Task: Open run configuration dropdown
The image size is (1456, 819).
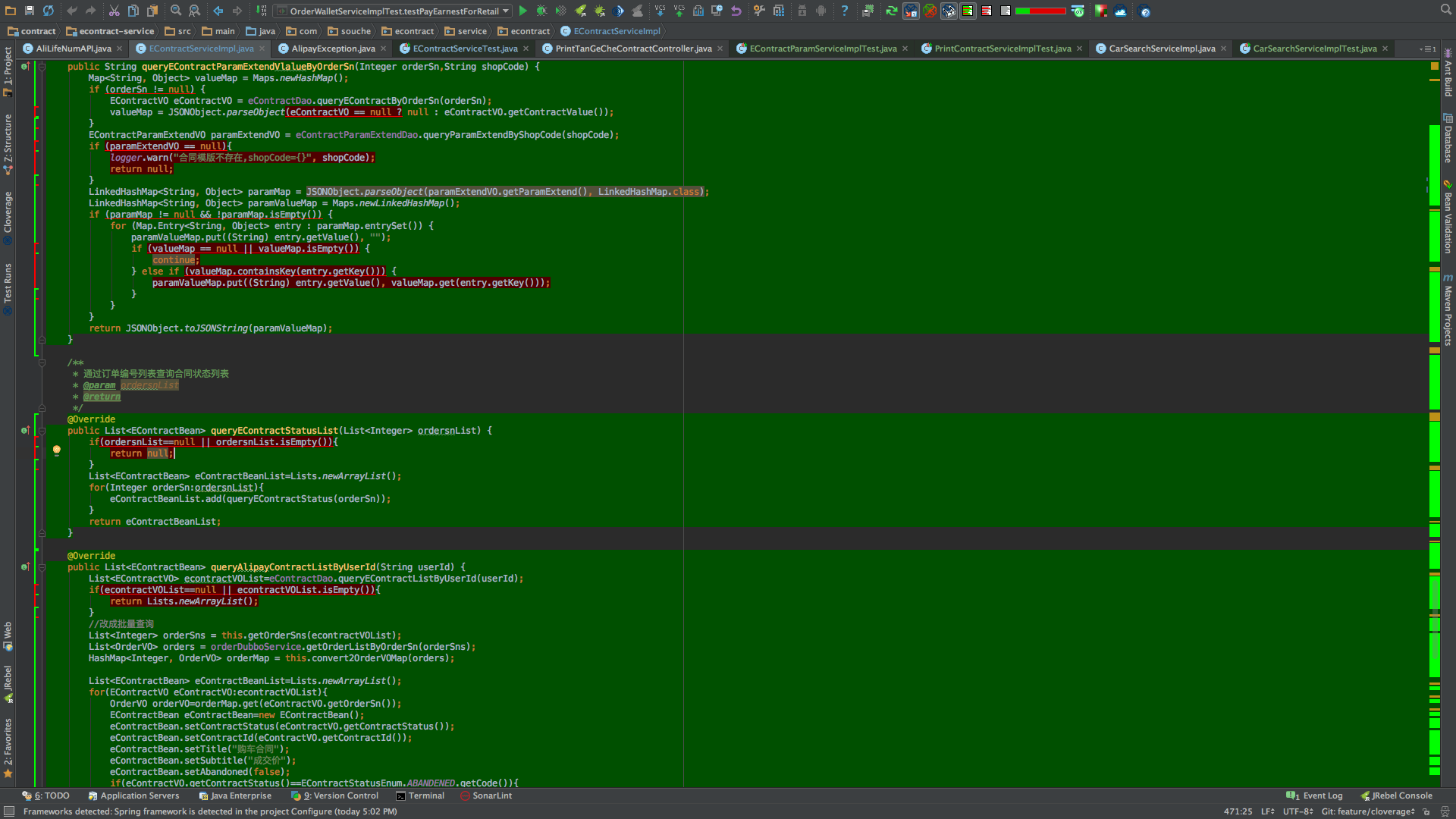Action: (x=393, y=11)
